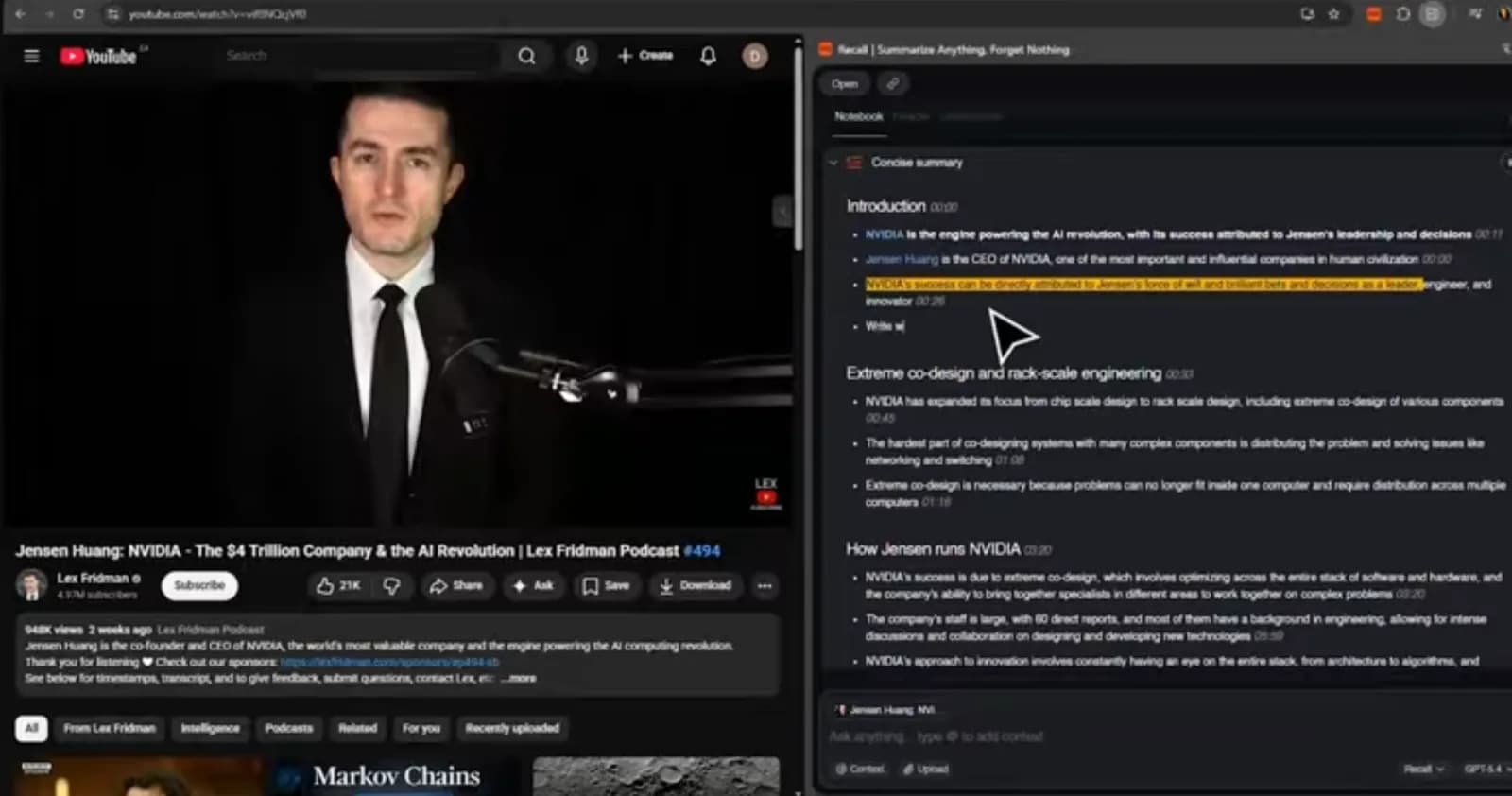Click the Ask button under video
This screenshot has height=796, width=1512.
click(x=533, y=586)
